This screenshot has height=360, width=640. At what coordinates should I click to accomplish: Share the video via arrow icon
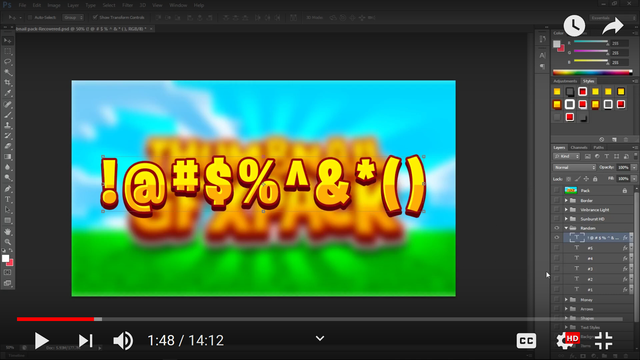tap(612, 26)
